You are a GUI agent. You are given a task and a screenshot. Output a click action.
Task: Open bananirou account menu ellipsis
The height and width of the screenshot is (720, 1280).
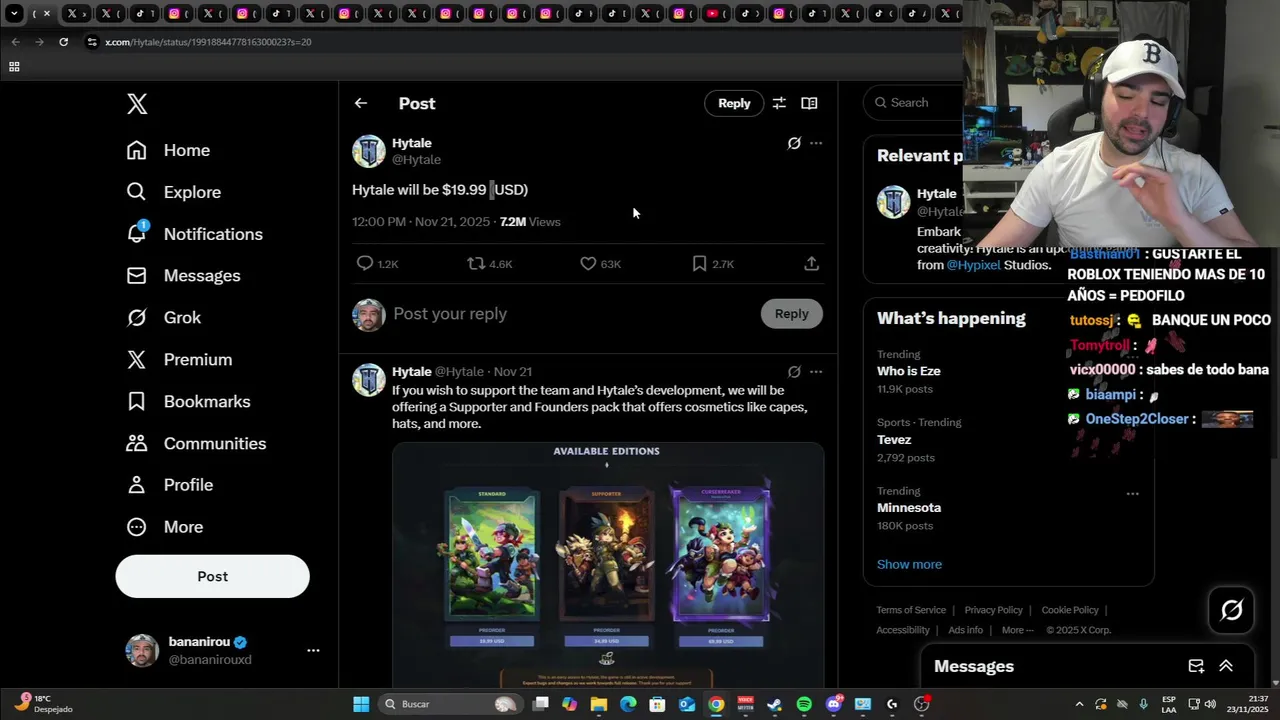point(313,650)
